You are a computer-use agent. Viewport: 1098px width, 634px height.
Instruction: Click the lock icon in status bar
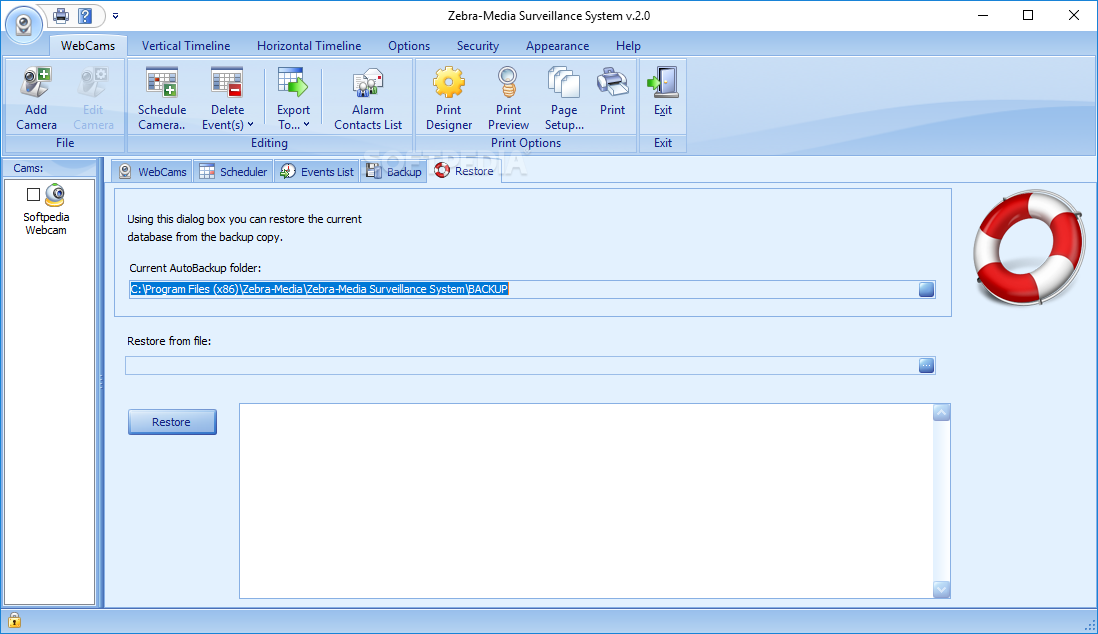click(14, 620)
